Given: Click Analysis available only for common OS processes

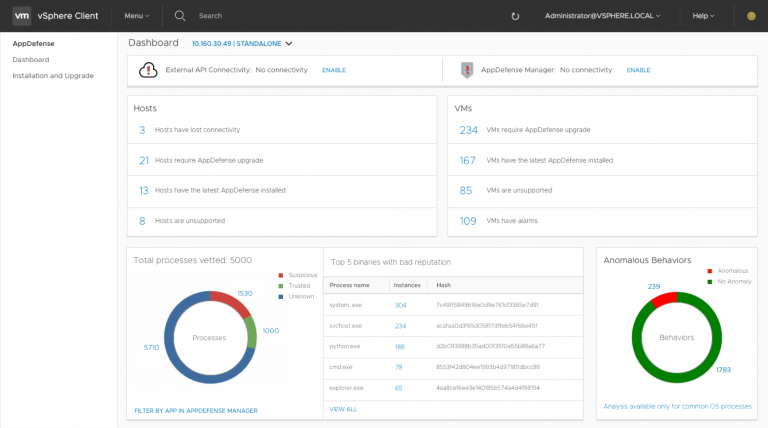Looking at the screenshot, I should [x=677, y=406].
